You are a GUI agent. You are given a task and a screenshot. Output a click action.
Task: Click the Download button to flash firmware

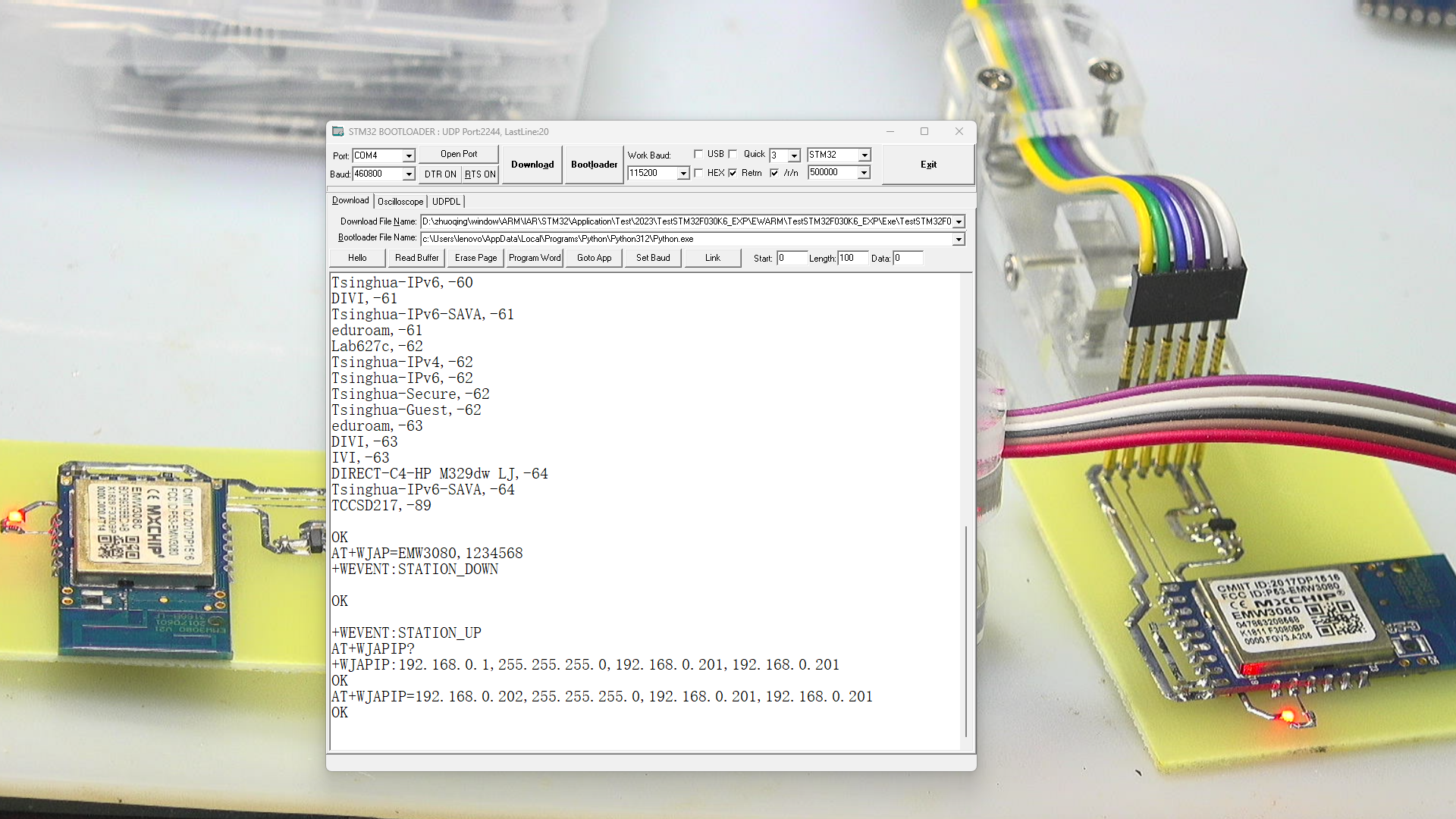(531, 165)
